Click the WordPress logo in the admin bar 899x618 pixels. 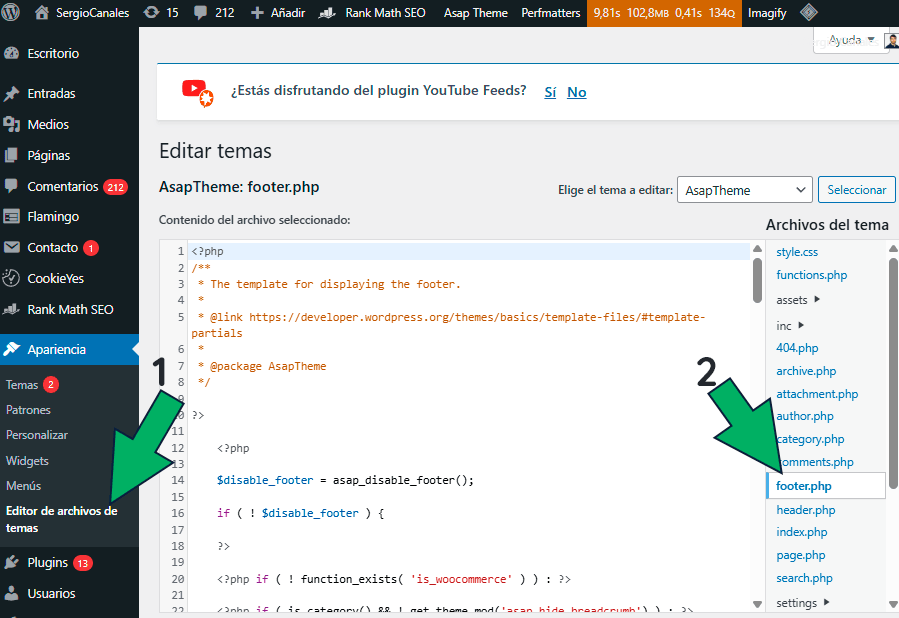coord(12,13)
